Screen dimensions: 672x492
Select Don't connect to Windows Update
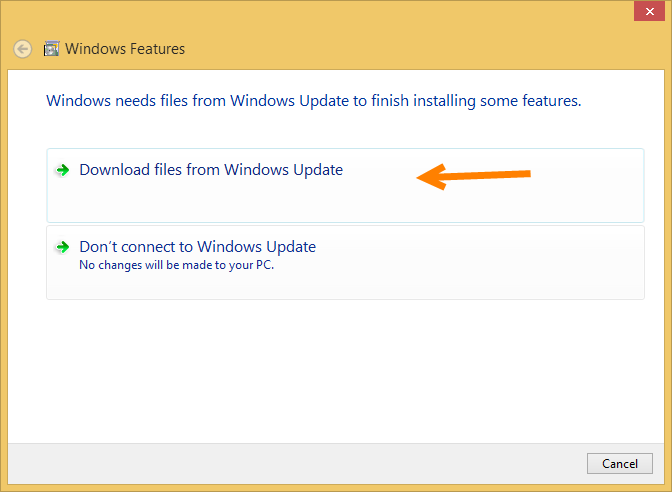point(197,246)
